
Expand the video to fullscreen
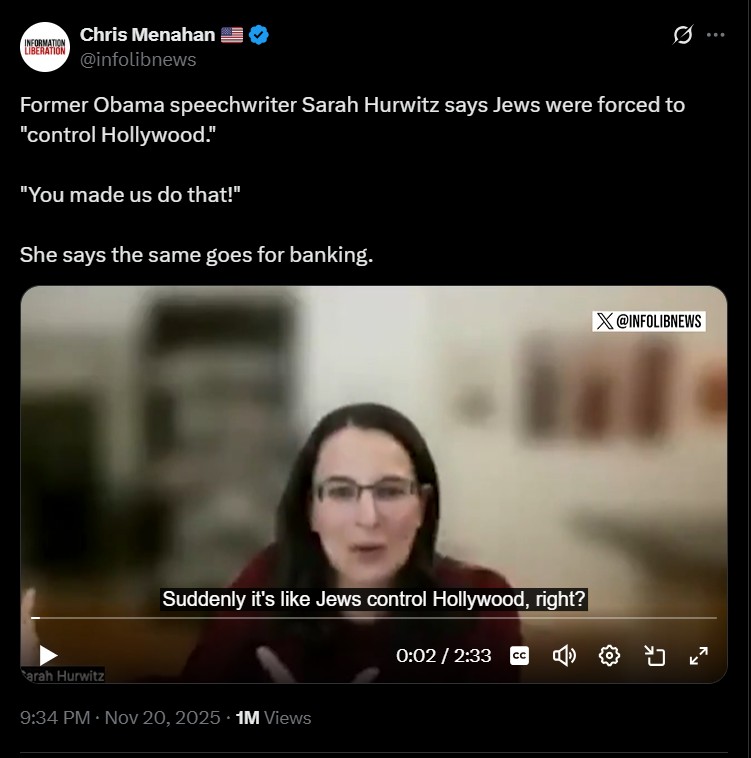click(699, 656)
